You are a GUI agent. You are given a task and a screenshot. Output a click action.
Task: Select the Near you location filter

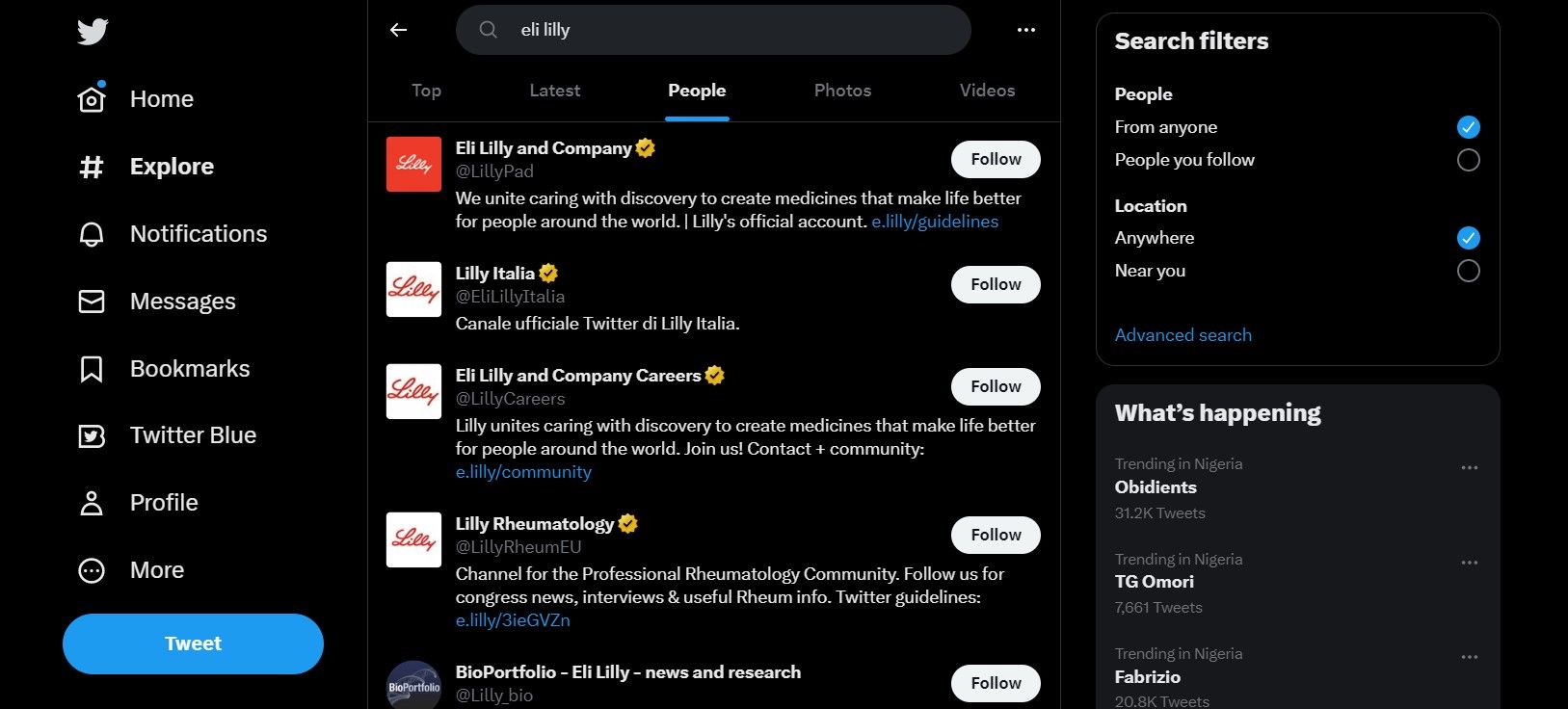pyautogui.click(x=1468, y=271)
